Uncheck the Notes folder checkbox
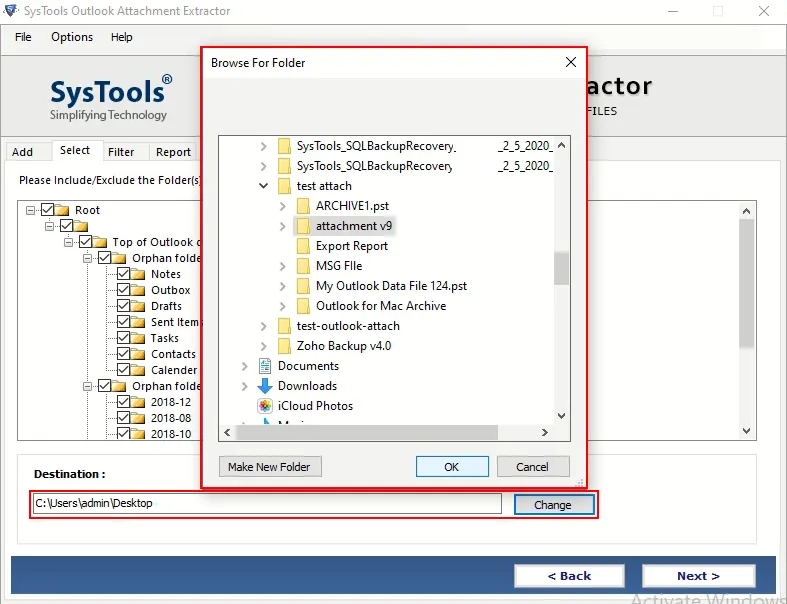The width and height of the screenshot is (787, 604). [x=123, y=274]
